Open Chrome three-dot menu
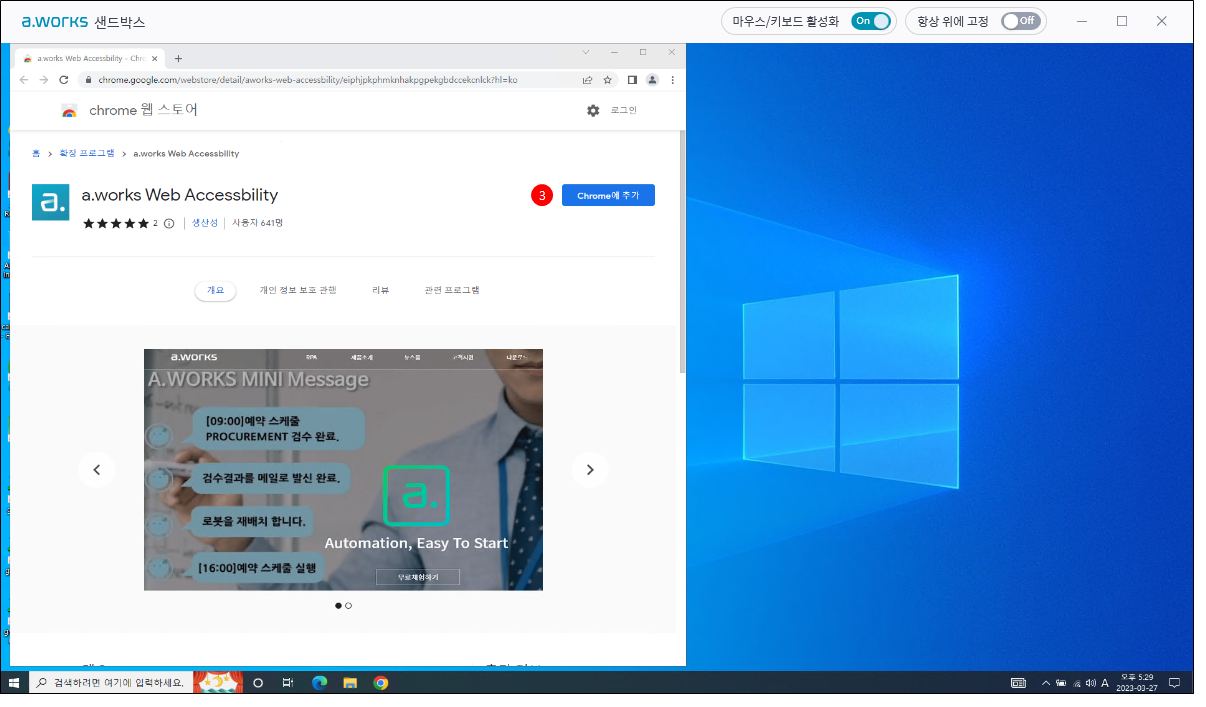This screenshot has height=707, width=1206. [672, 79]
